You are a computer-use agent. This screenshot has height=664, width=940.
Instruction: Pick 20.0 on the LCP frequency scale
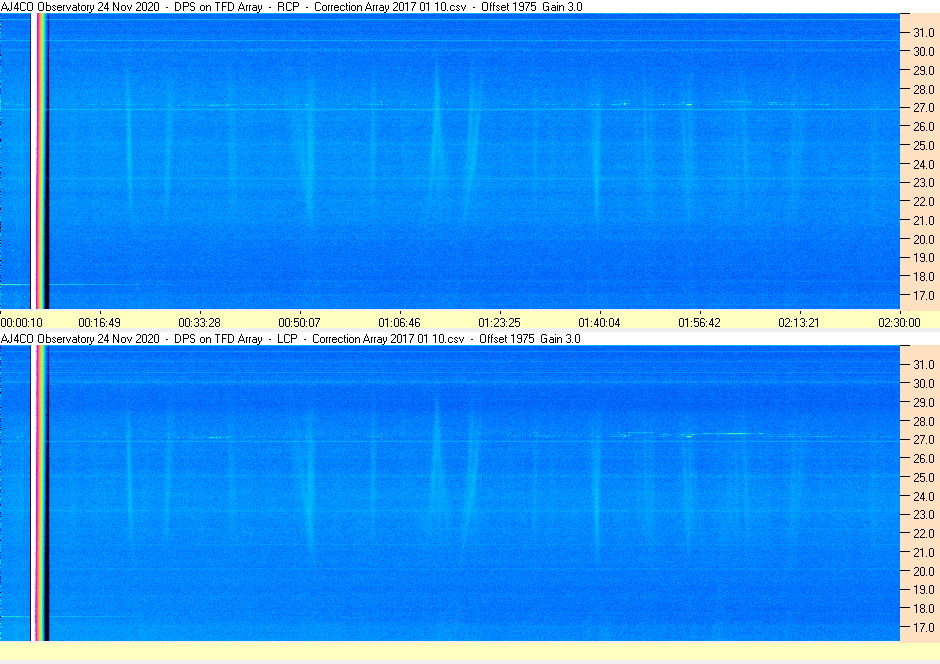click(924, 571)
